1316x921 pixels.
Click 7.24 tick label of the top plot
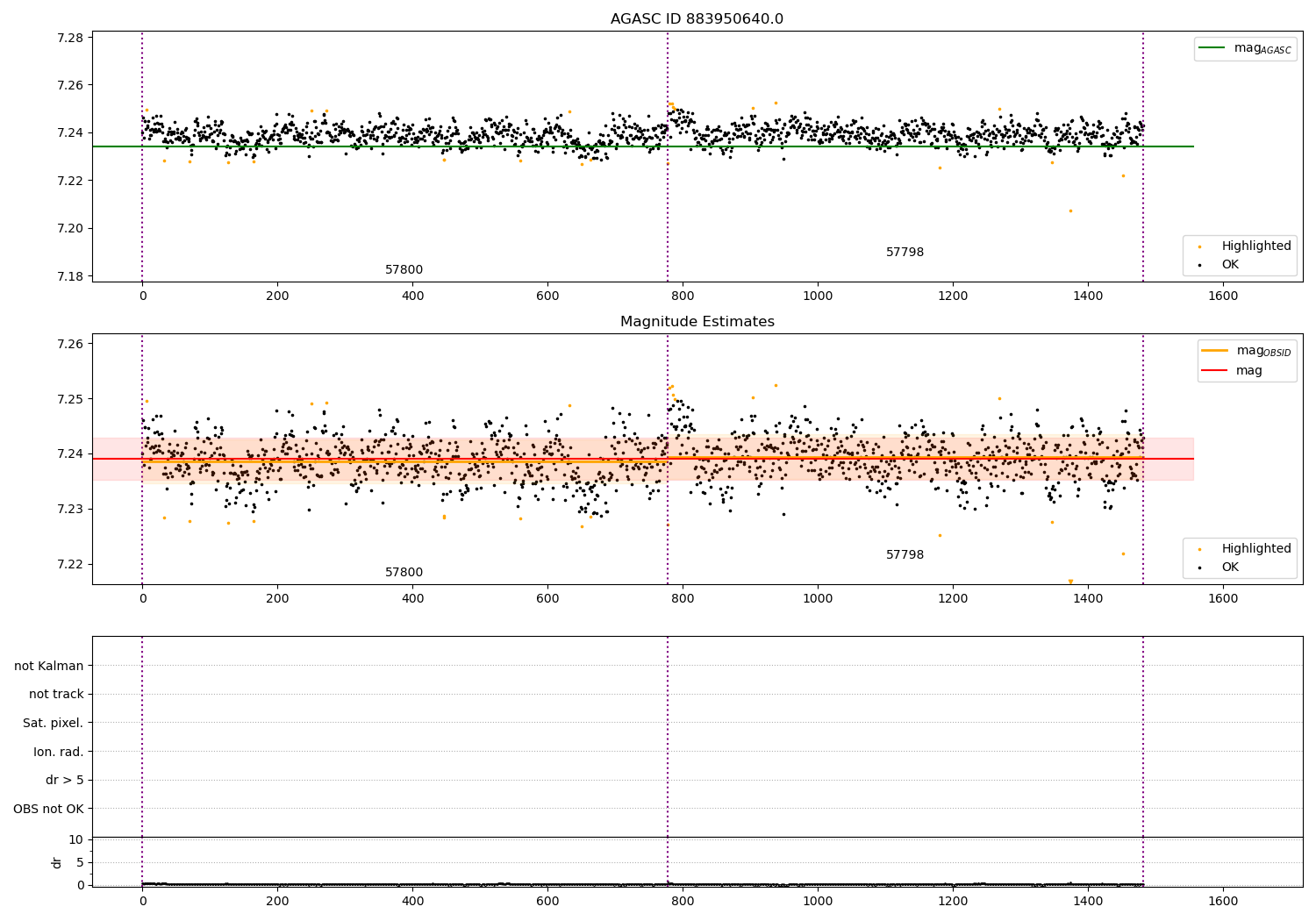click(68, 133)
